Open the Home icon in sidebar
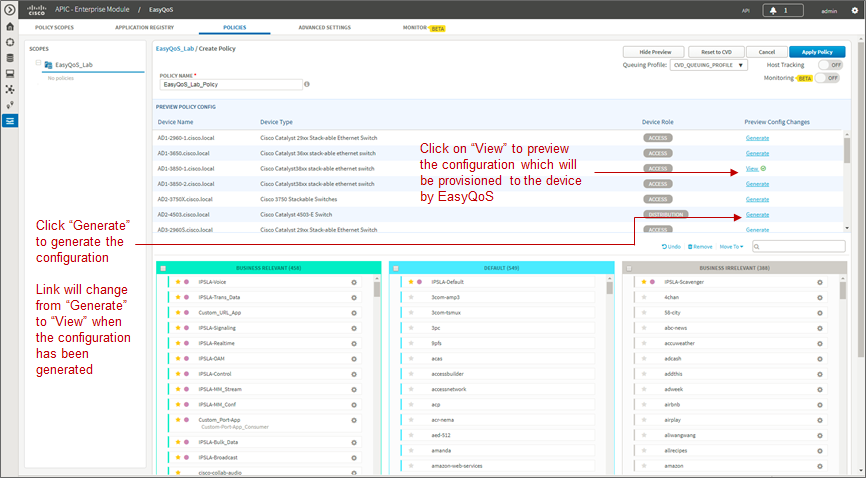The height and width of the screenshot is (478, 866). pyautogui.click(x=9, y=27)
